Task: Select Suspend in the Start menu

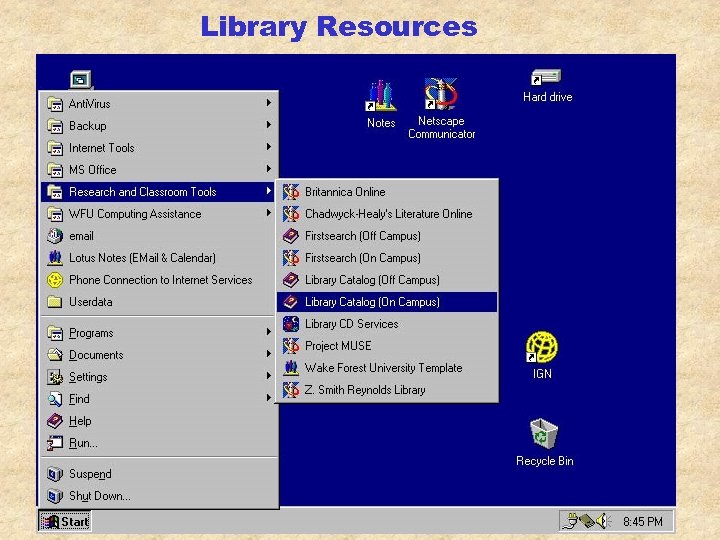Action: click(x=159, y=474)
